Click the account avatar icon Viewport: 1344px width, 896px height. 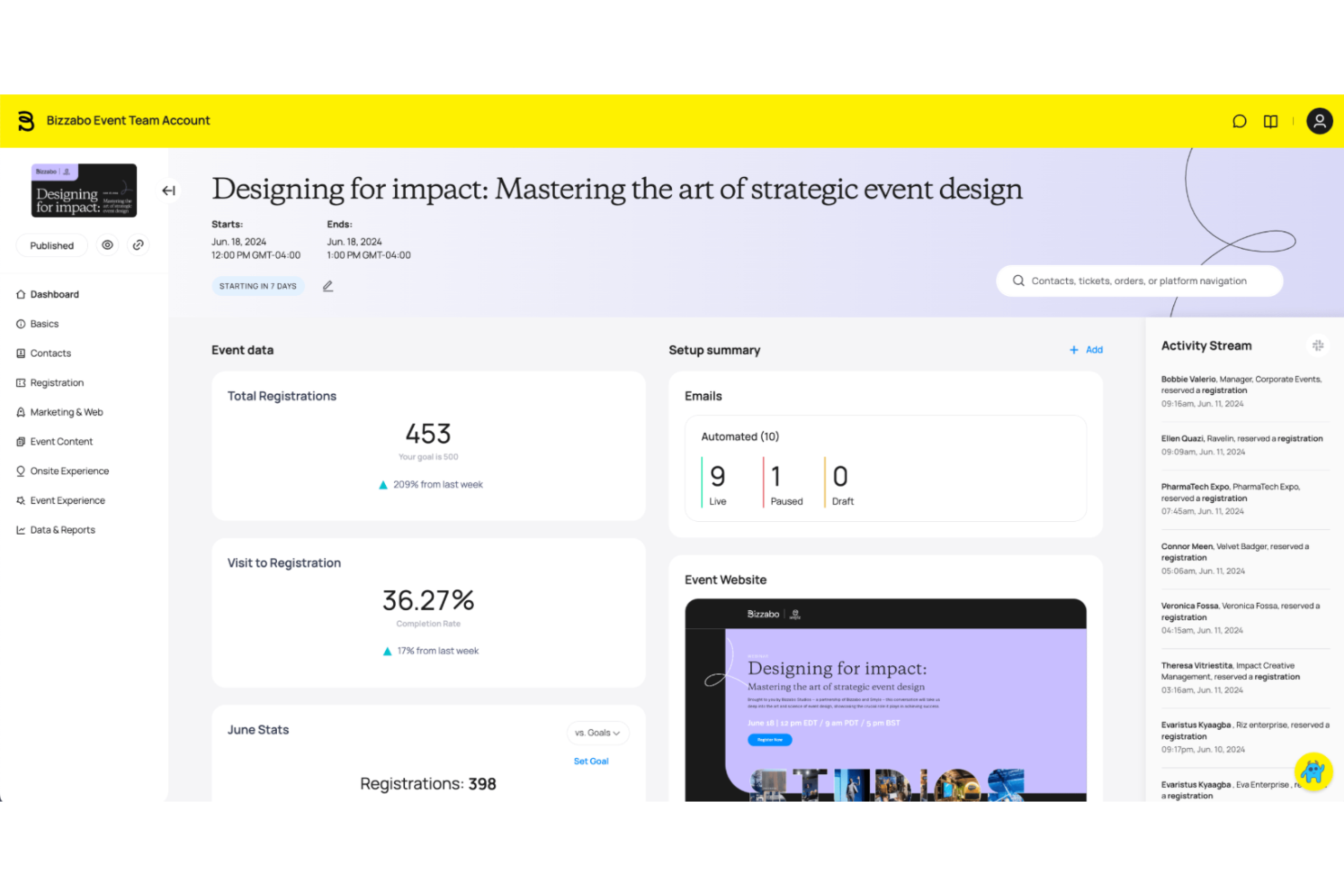click(x=1319, y=121)
